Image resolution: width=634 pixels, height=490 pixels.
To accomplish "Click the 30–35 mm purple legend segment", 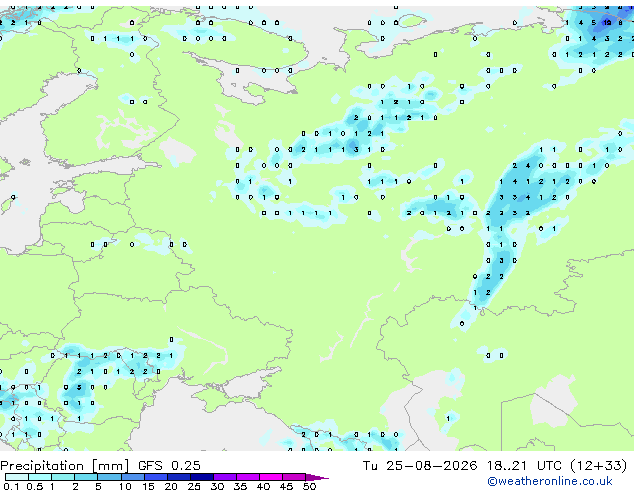I will tap(225, 477).
